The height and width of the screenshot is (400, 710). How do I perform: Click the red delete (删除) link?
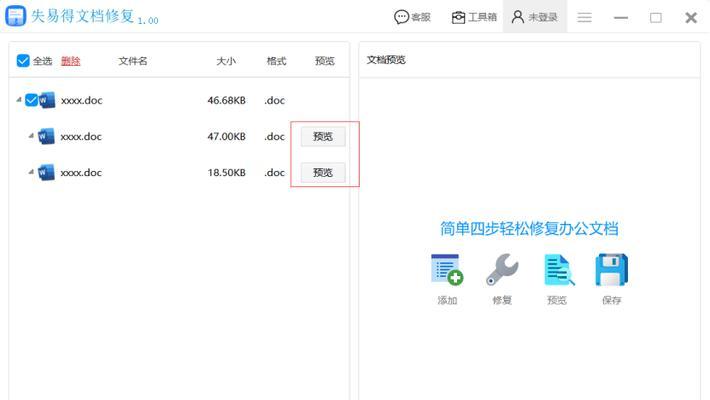(71, 61)
